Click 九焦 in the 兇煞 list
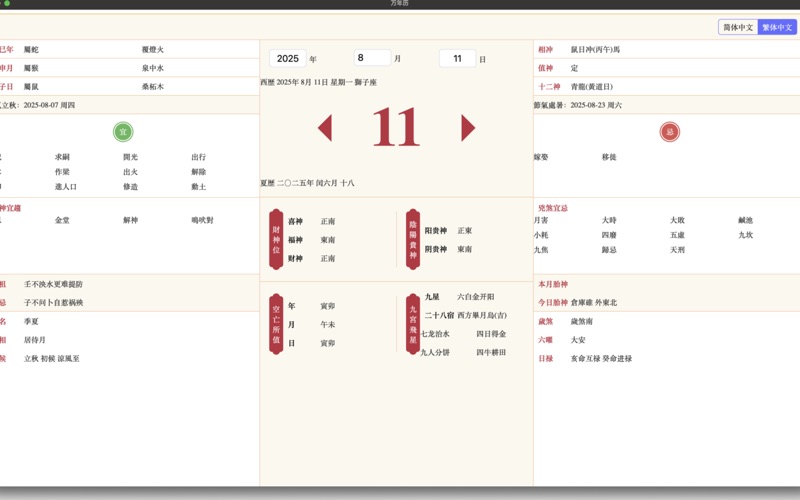The height and width of the screenshot is (500, 800). (541, 250)
